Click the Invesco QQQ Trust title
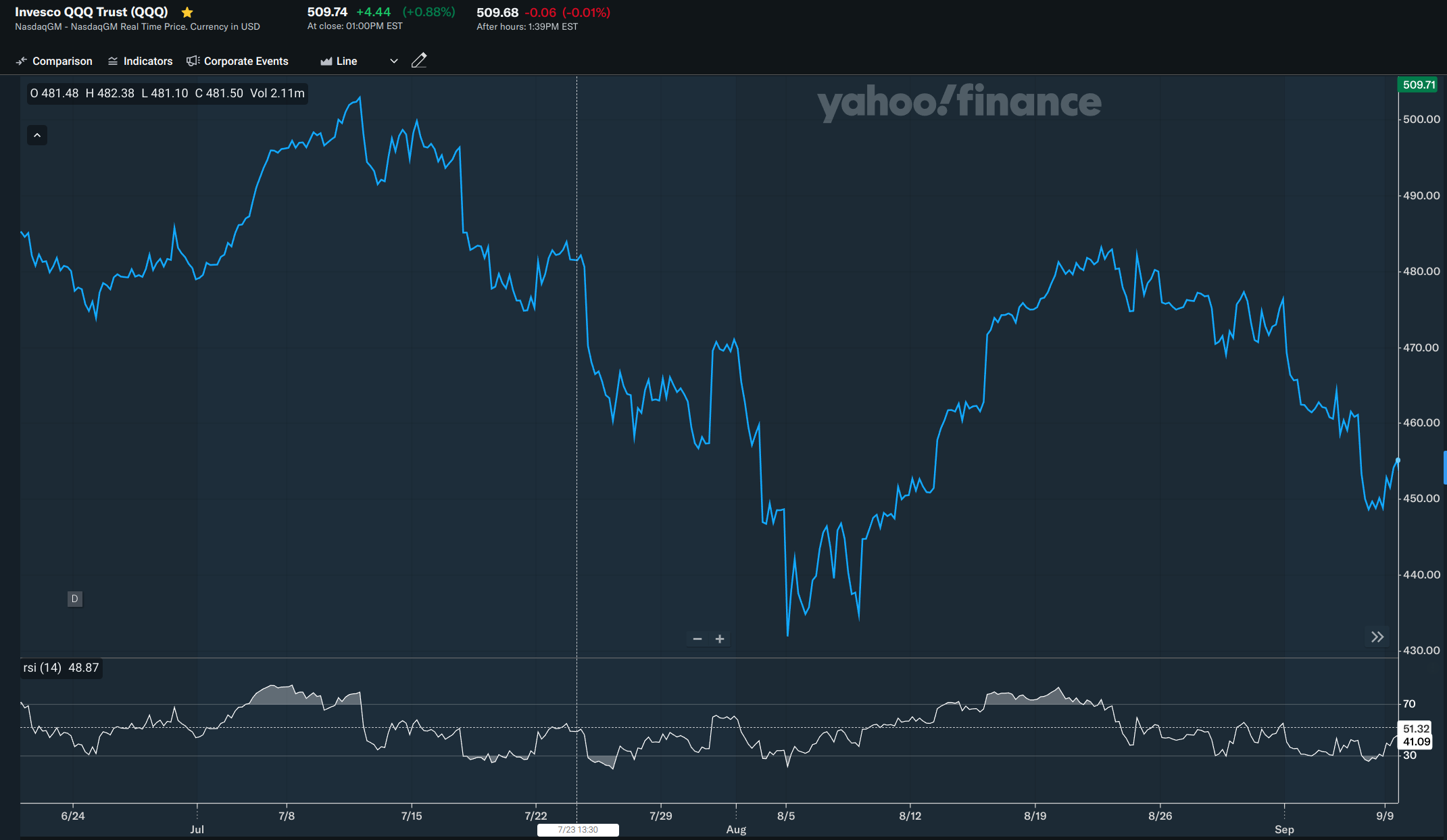Screen dimensions: 1447x840 click(x=91, y=12)
